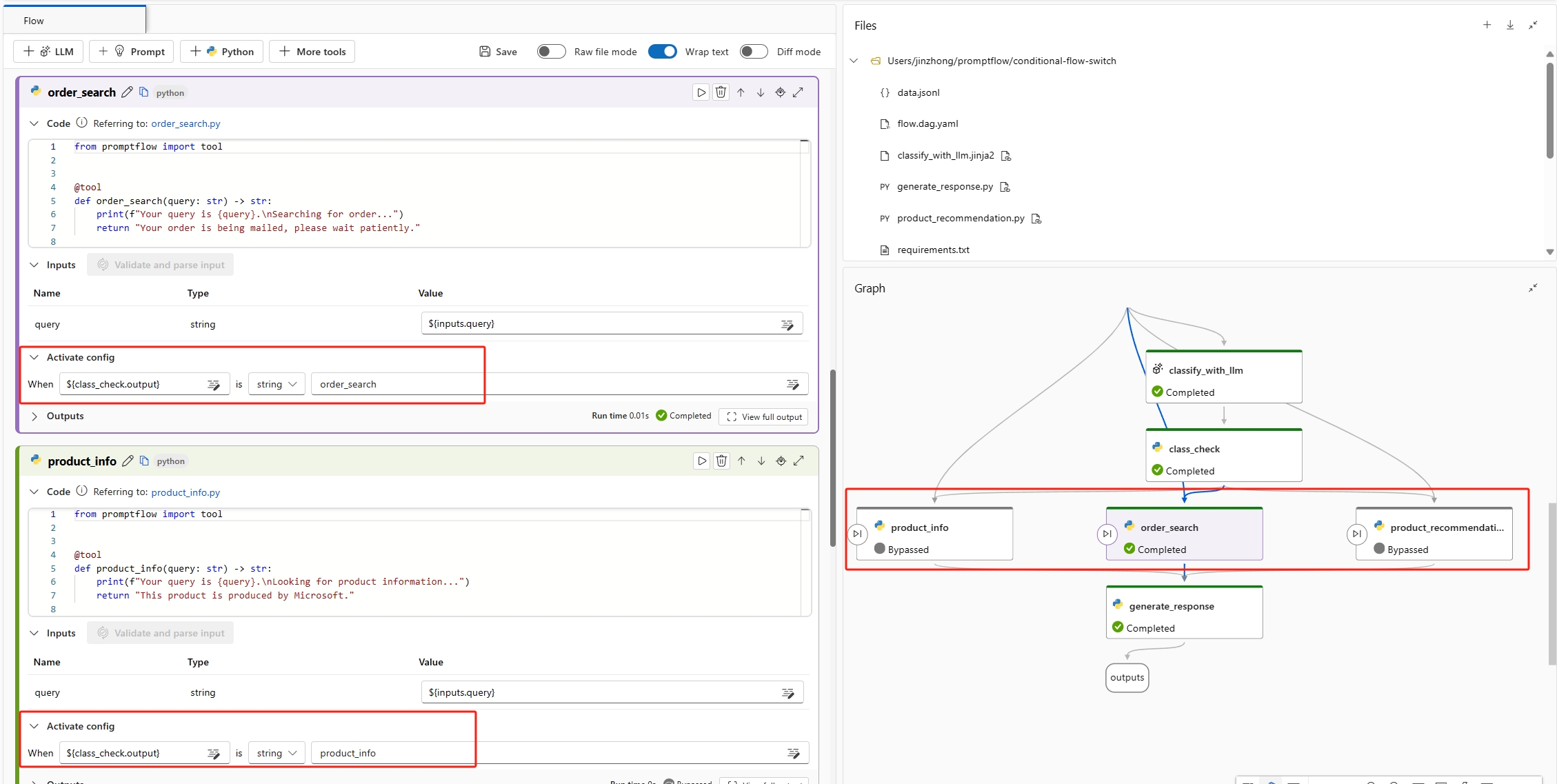Expand the Outputs section of order_search
Screen dimensions: 1557x784
(x=34, y=416)
